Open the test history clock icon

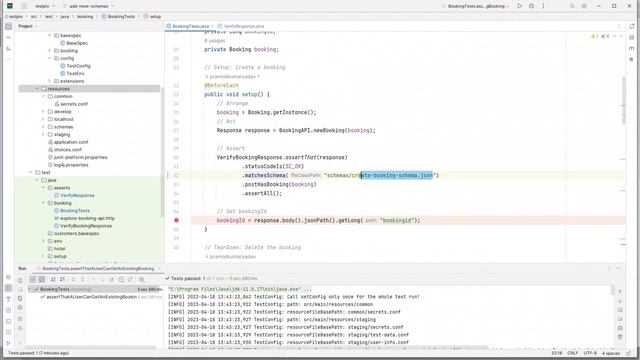pyautogui.click(x=121, y=279)
